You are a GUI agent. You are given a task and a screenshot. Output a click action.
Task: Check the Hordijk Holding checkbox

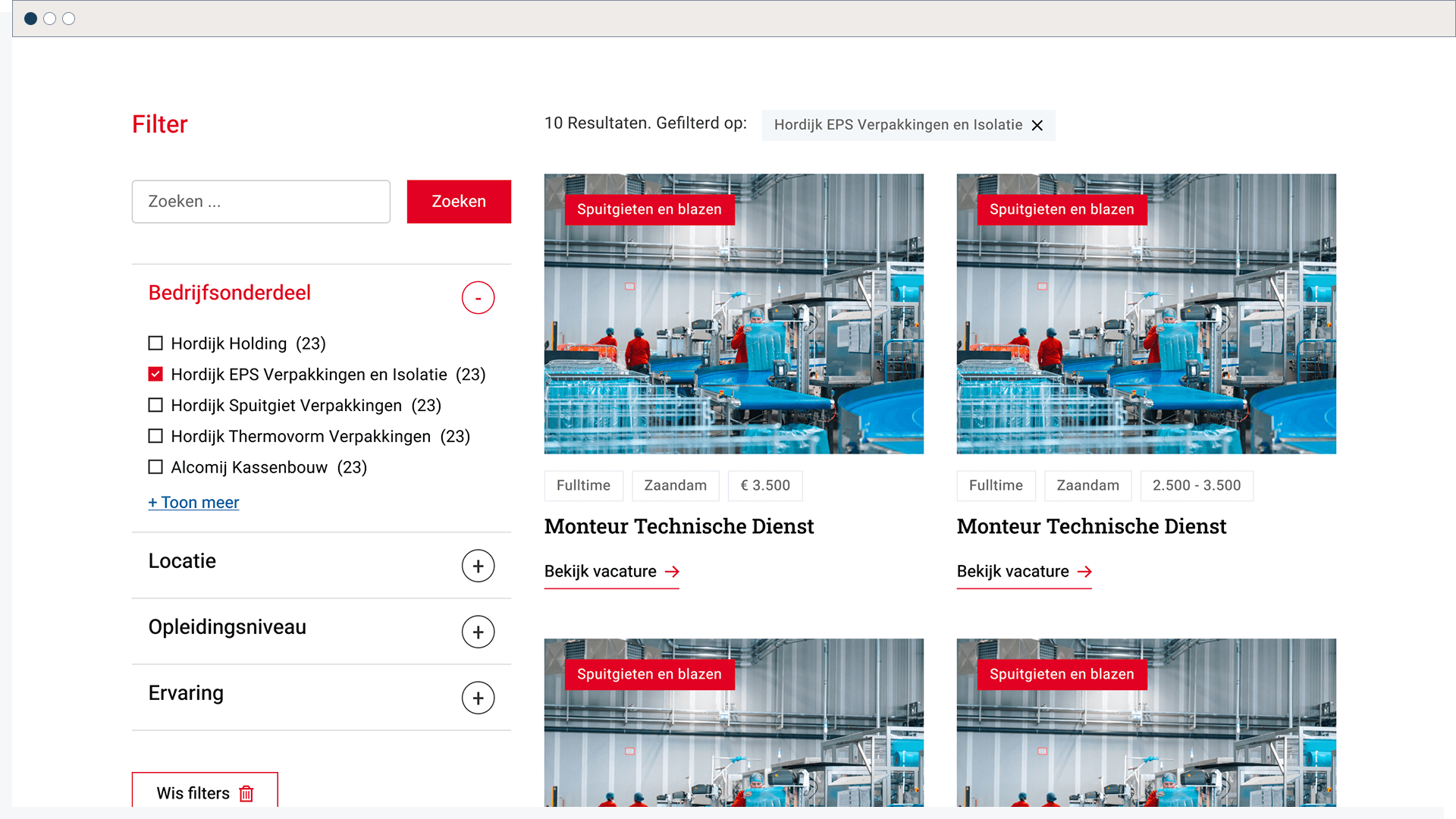click(155, 343)
